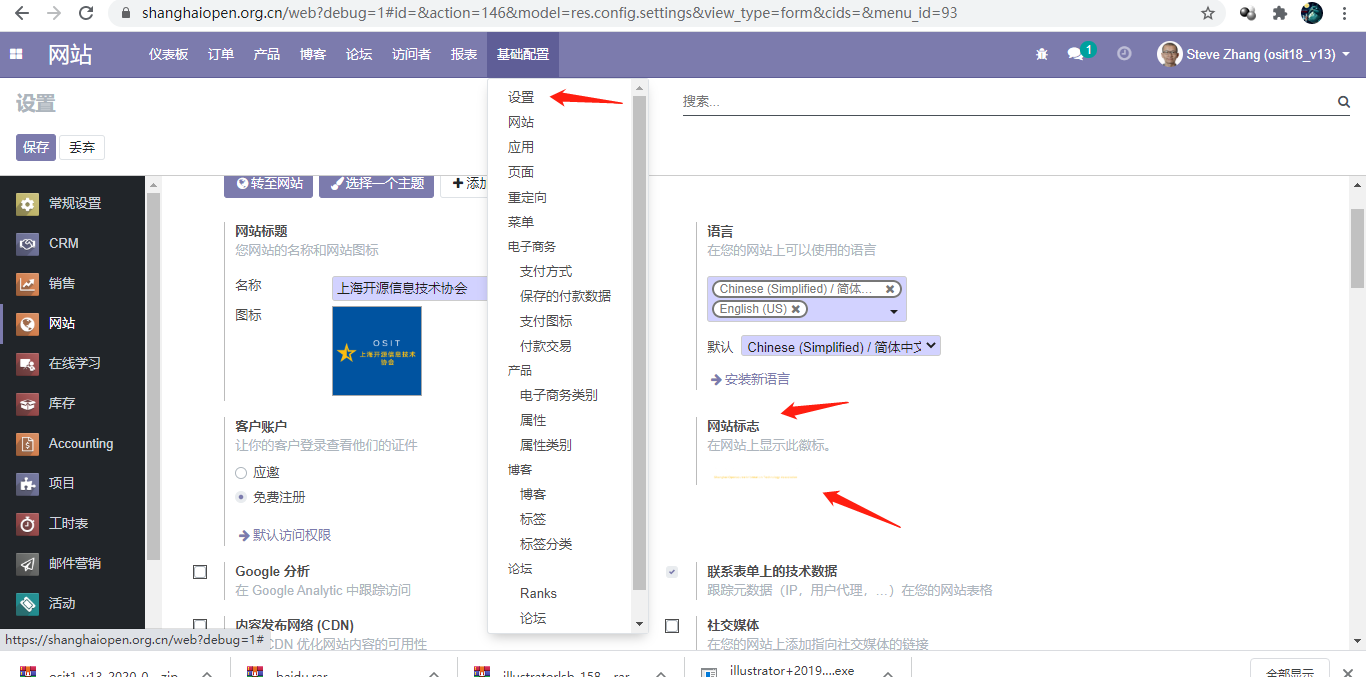Click the 保存 button

coord(36,147)
